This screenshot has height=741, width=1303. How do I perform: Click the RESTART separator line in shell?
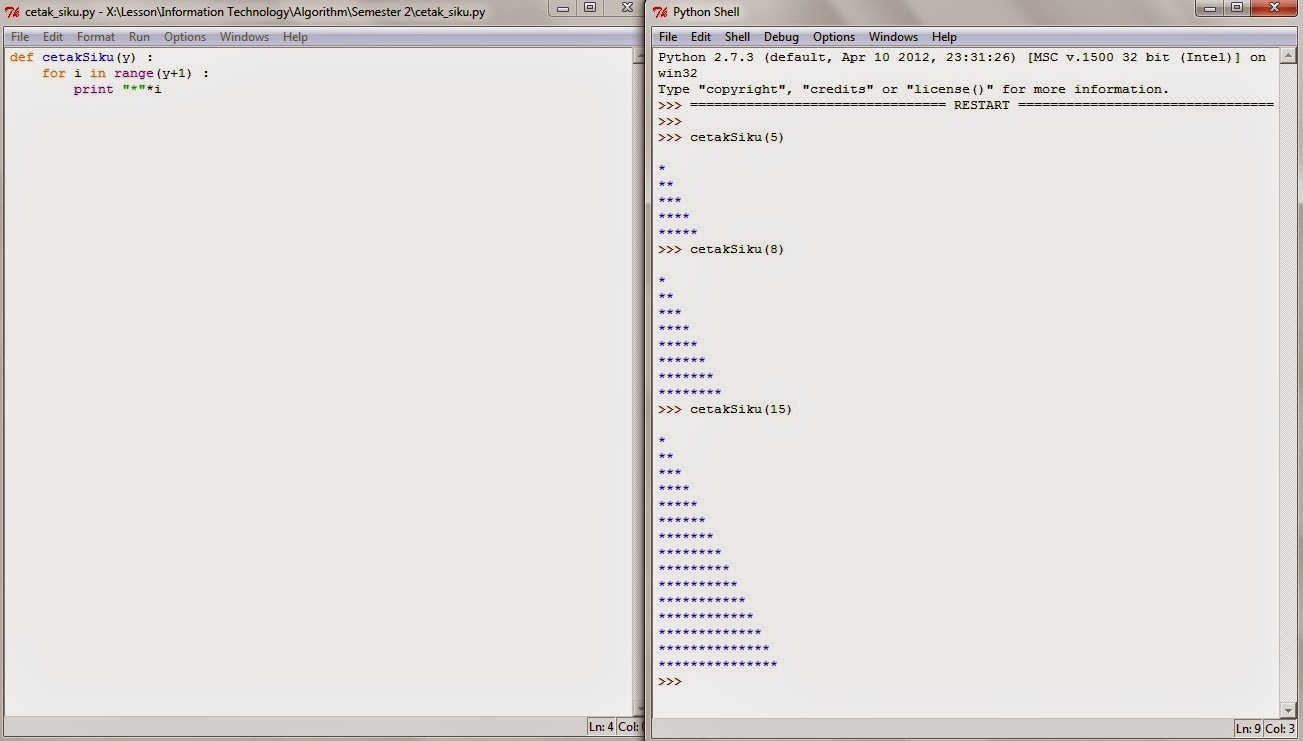click(982, 105)
